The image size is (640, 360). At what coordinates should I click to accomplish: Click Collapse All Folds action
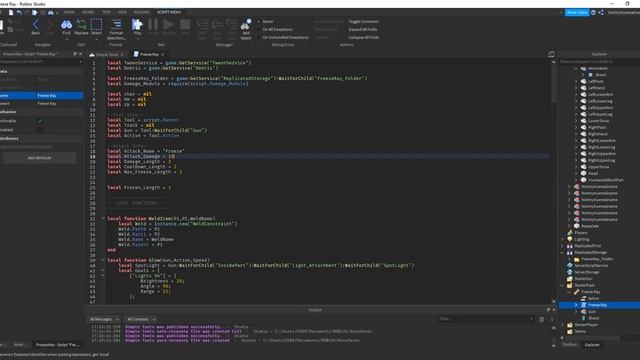coord(364,37)
